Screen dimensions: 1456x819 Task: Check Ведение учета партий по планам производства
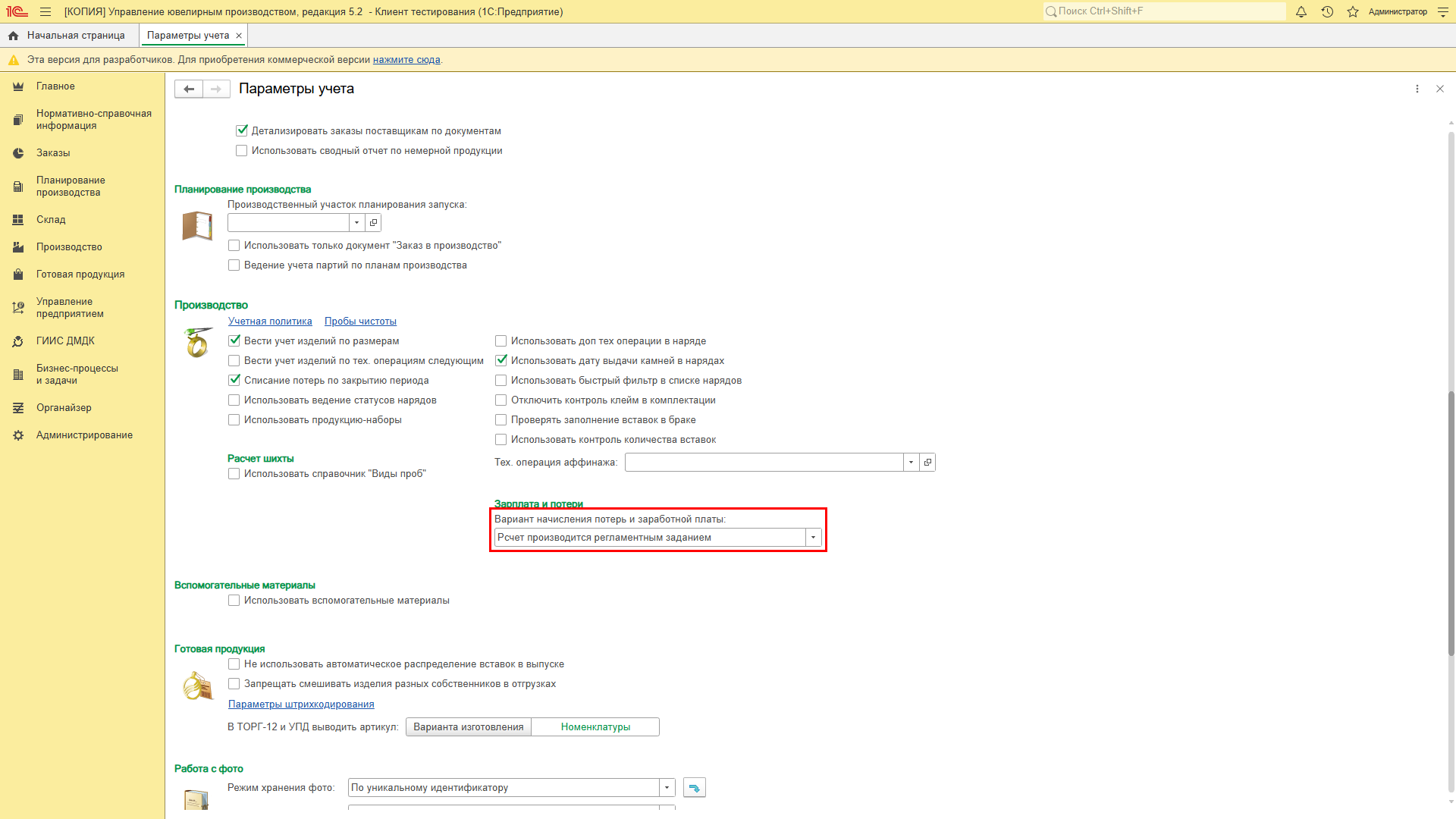[234, 265]
